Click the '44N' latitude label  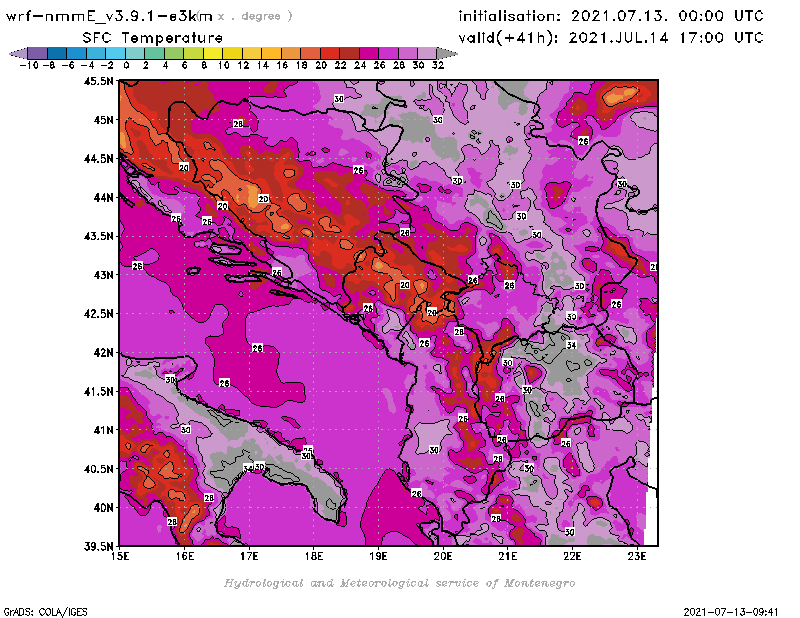[103, 197]
